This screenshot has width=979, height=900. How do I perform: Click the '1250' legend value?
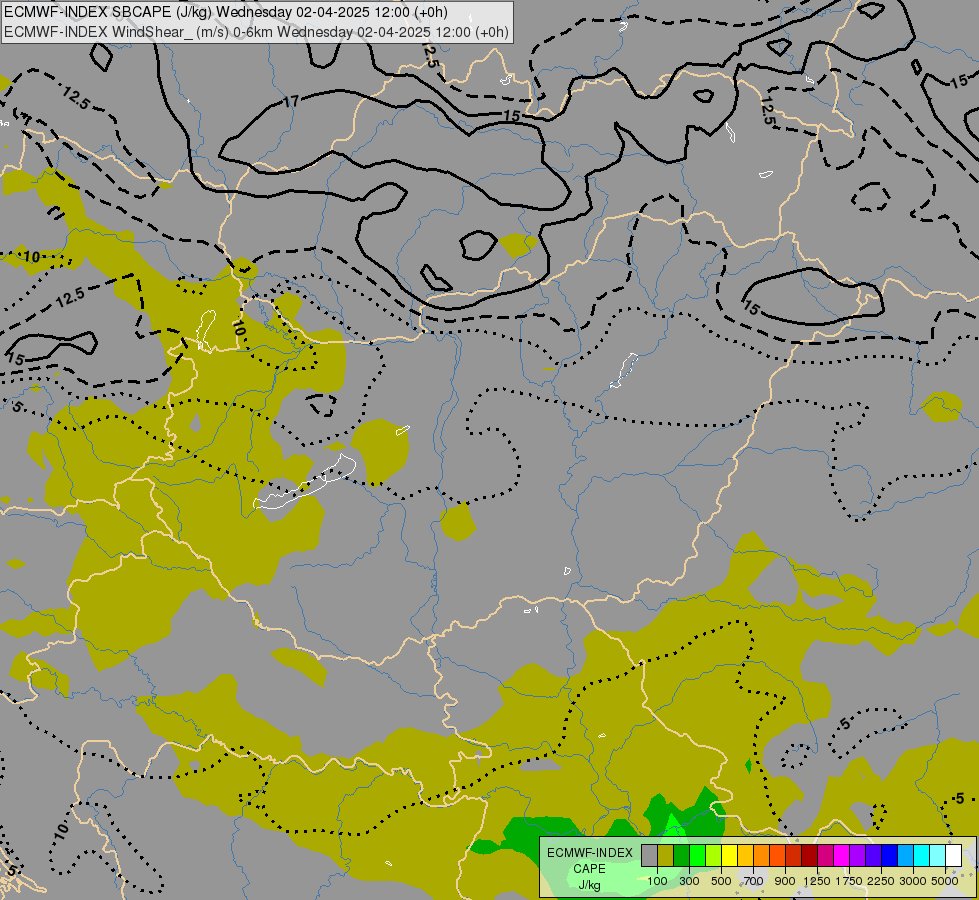(x=817, y=881)
